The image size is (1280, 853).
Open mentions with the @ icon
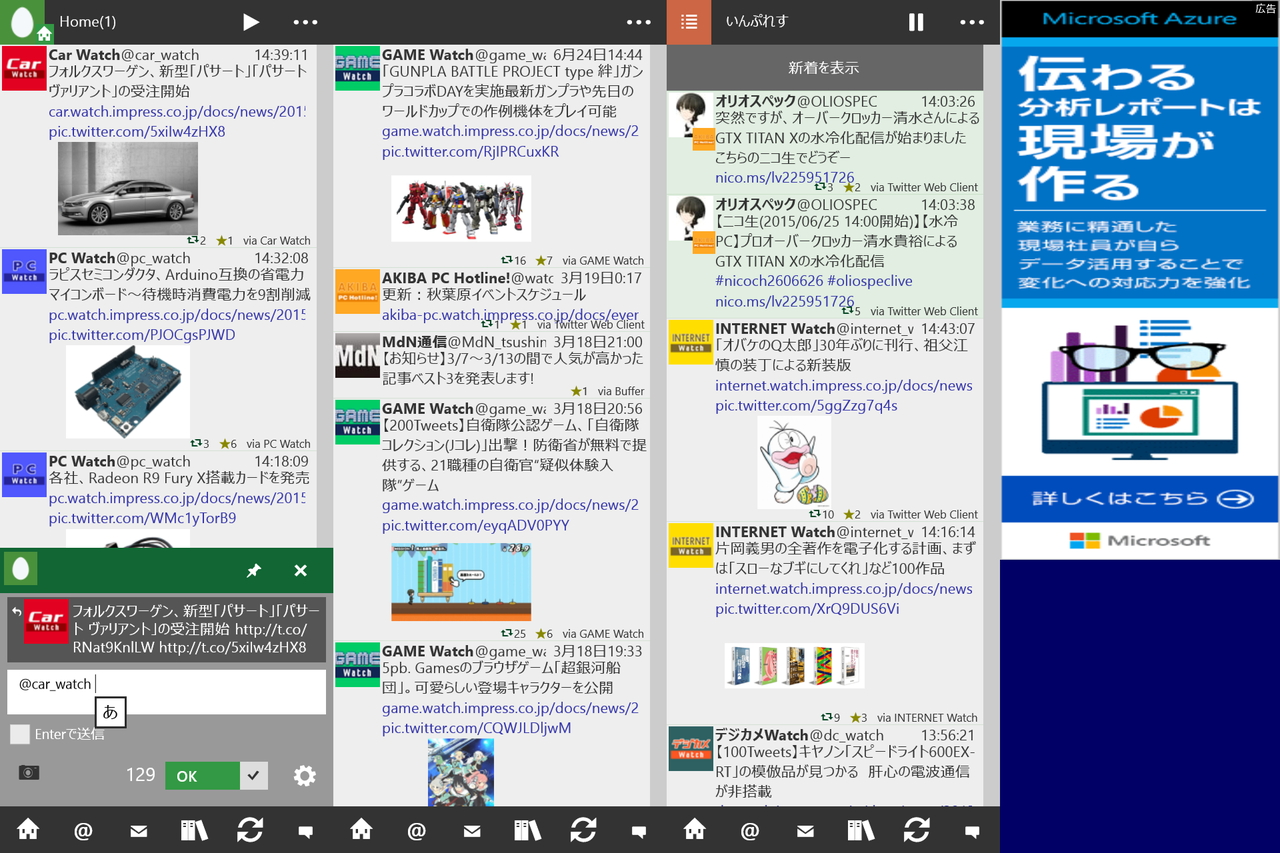click(83, 829)
